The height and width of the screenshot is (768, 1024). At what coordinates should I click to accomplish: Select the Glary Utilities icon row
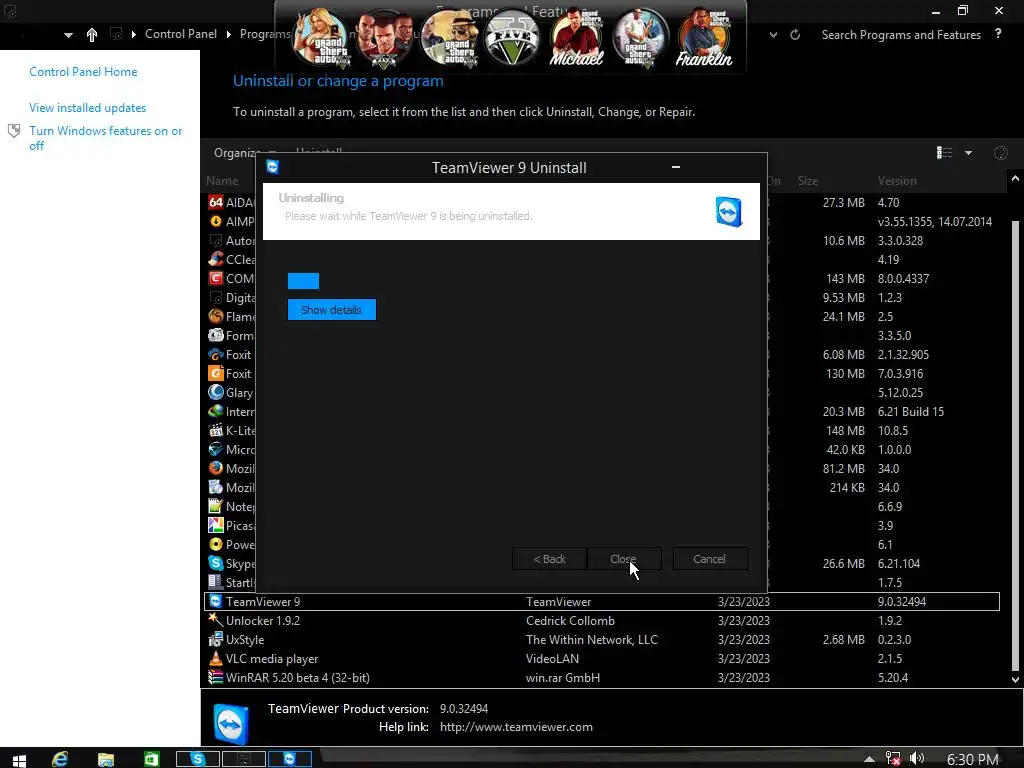[216, 392]
